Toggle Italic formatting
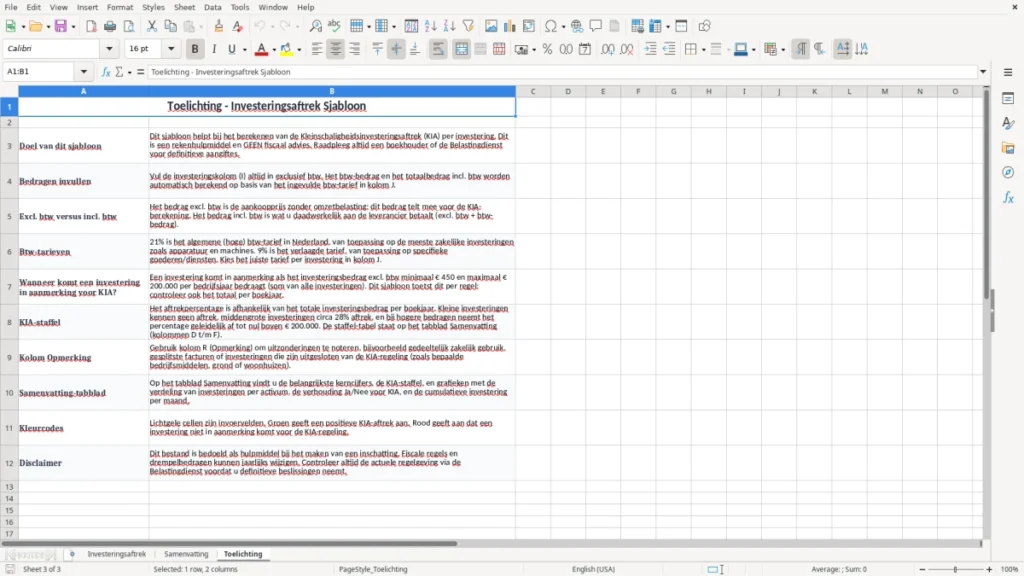The width and height of the screenshot is (1024, 576). 214,49
